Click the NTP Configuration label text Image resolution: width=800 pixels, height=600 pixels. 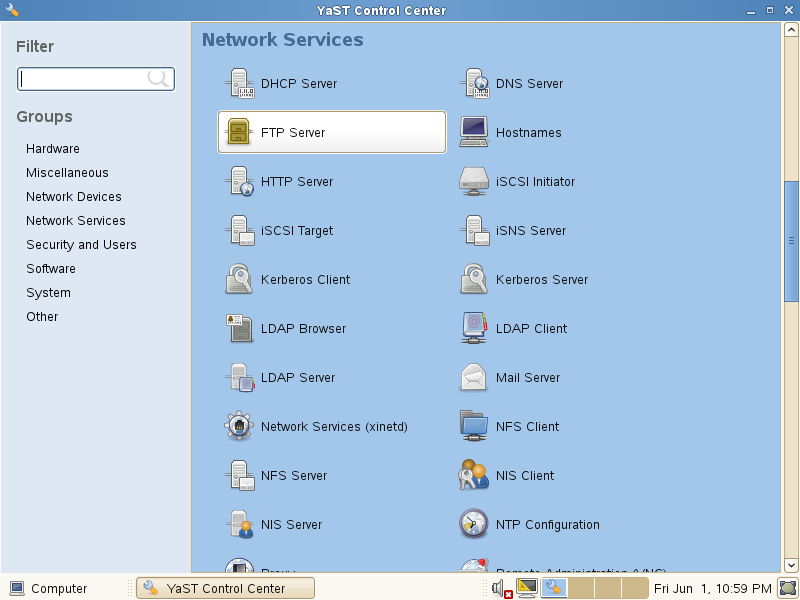pyautogui.click(x=547, y=524)
